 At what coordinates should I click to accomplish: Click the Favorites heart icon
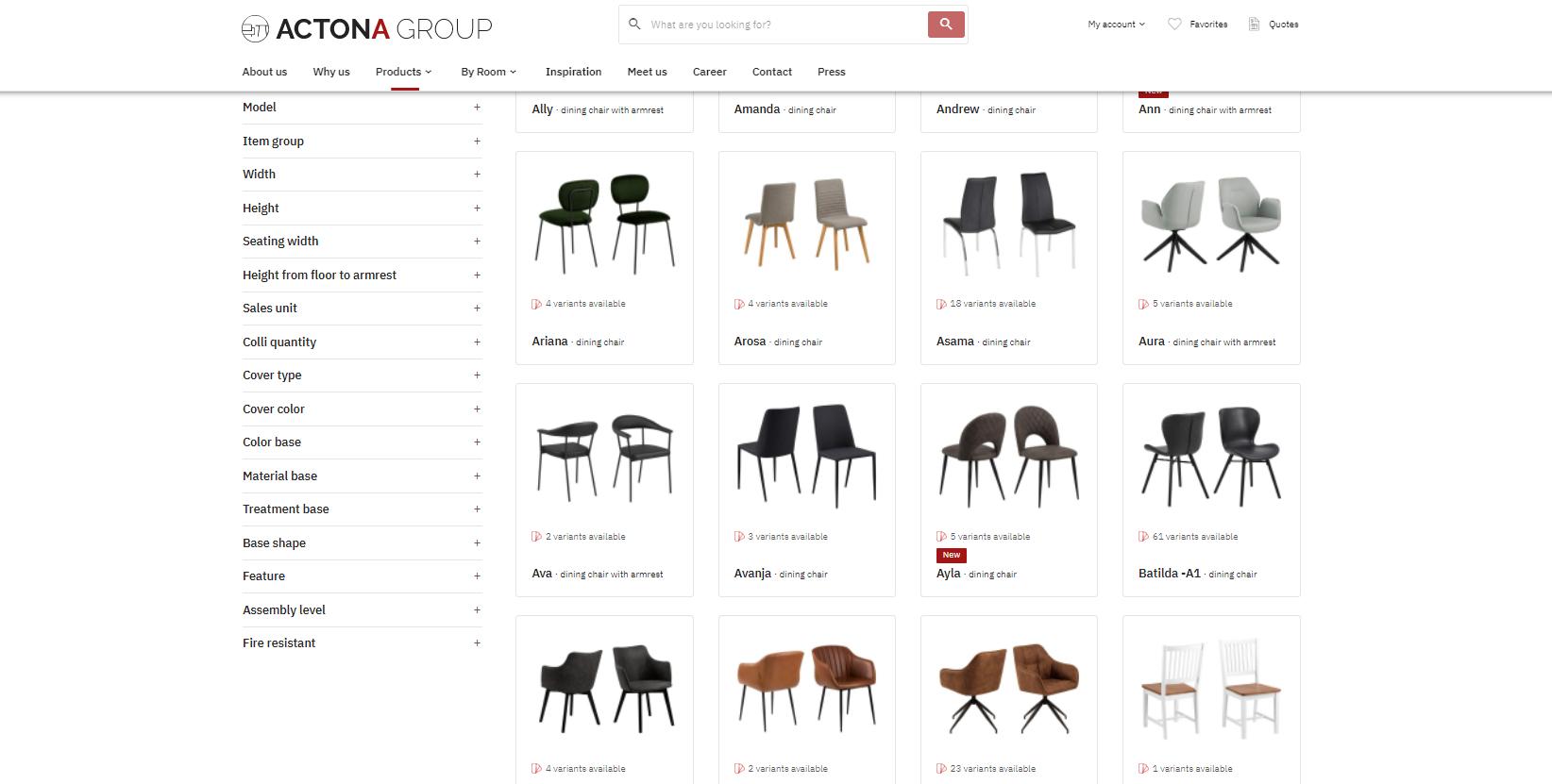point(1174,25)
